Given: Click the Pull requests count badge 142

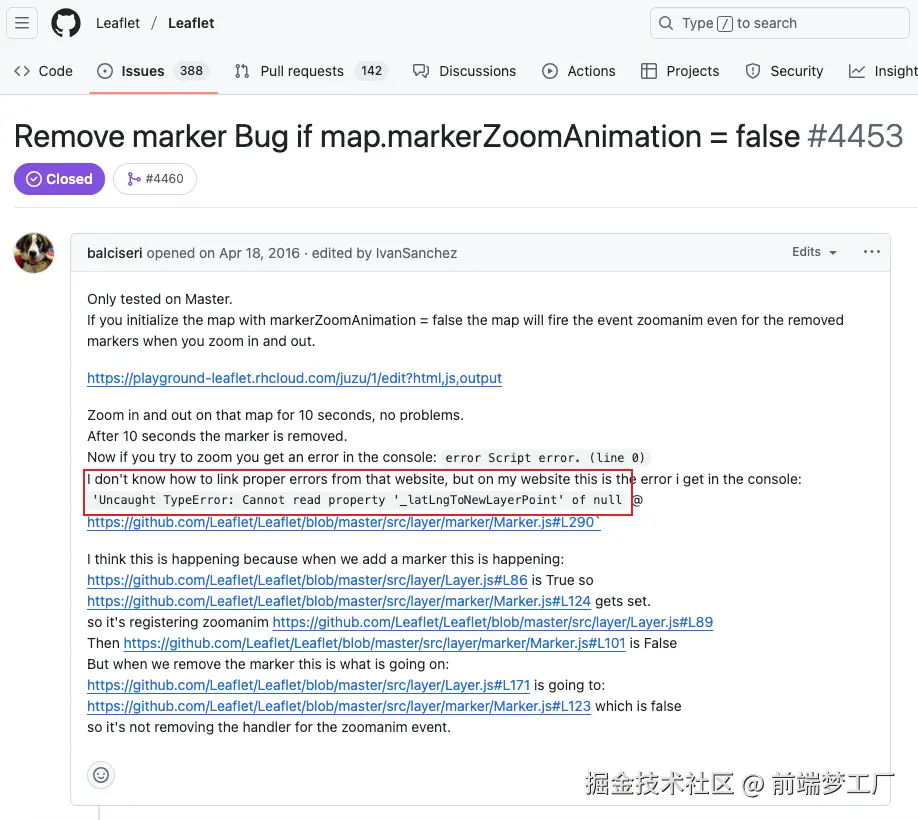Looking at the screenshot, I should click(371, 71).
